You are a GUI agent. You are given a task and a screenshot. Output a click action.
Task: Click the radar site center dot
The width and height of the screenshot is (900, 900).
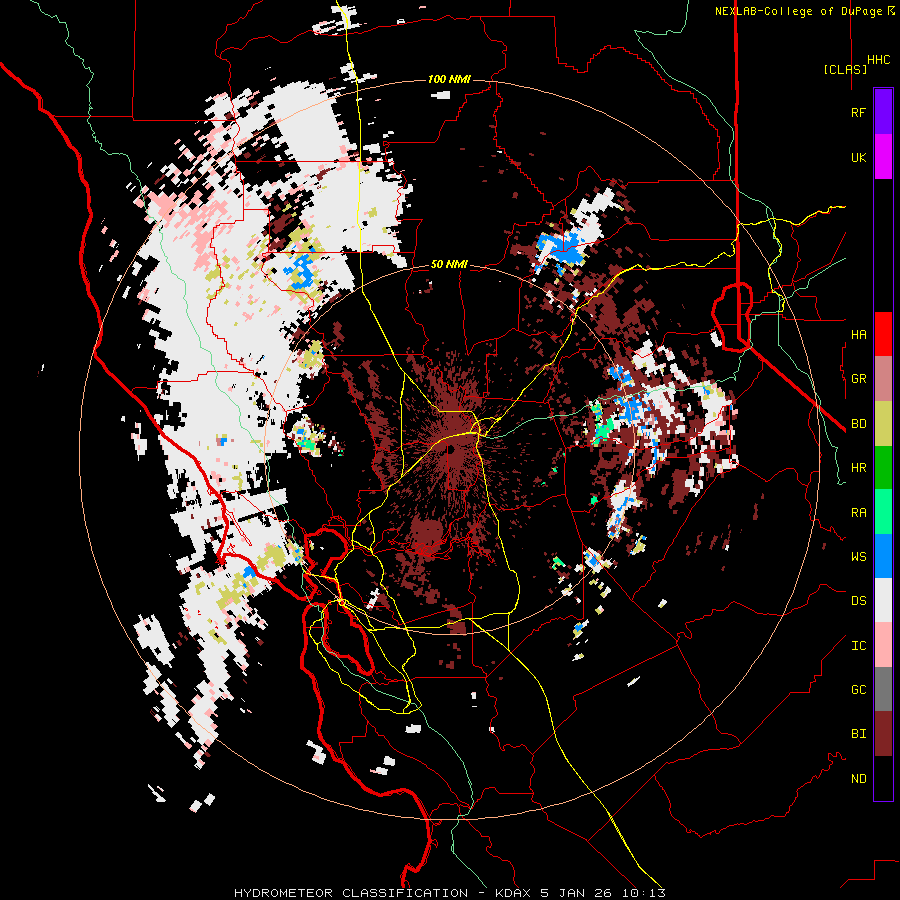click(451, 449)
